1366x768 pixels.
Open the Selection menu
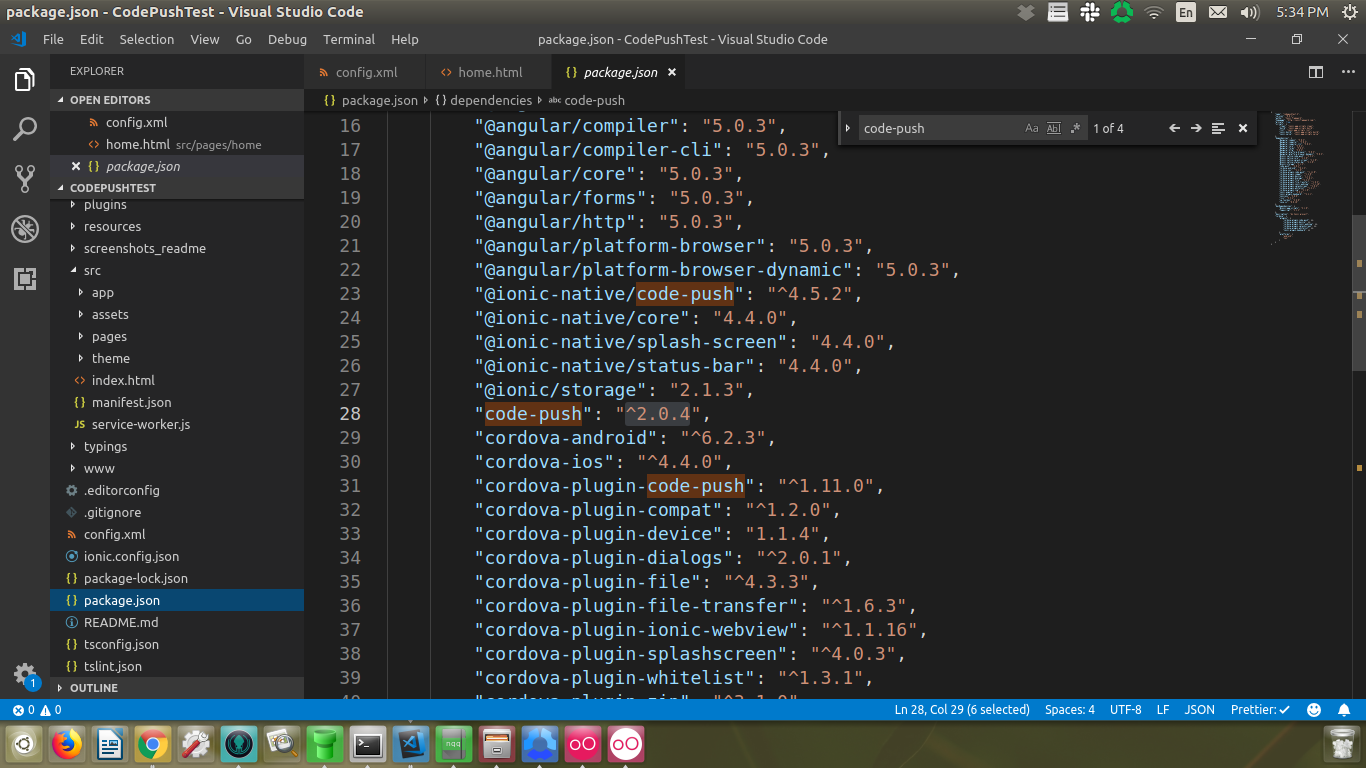[147, 39]
